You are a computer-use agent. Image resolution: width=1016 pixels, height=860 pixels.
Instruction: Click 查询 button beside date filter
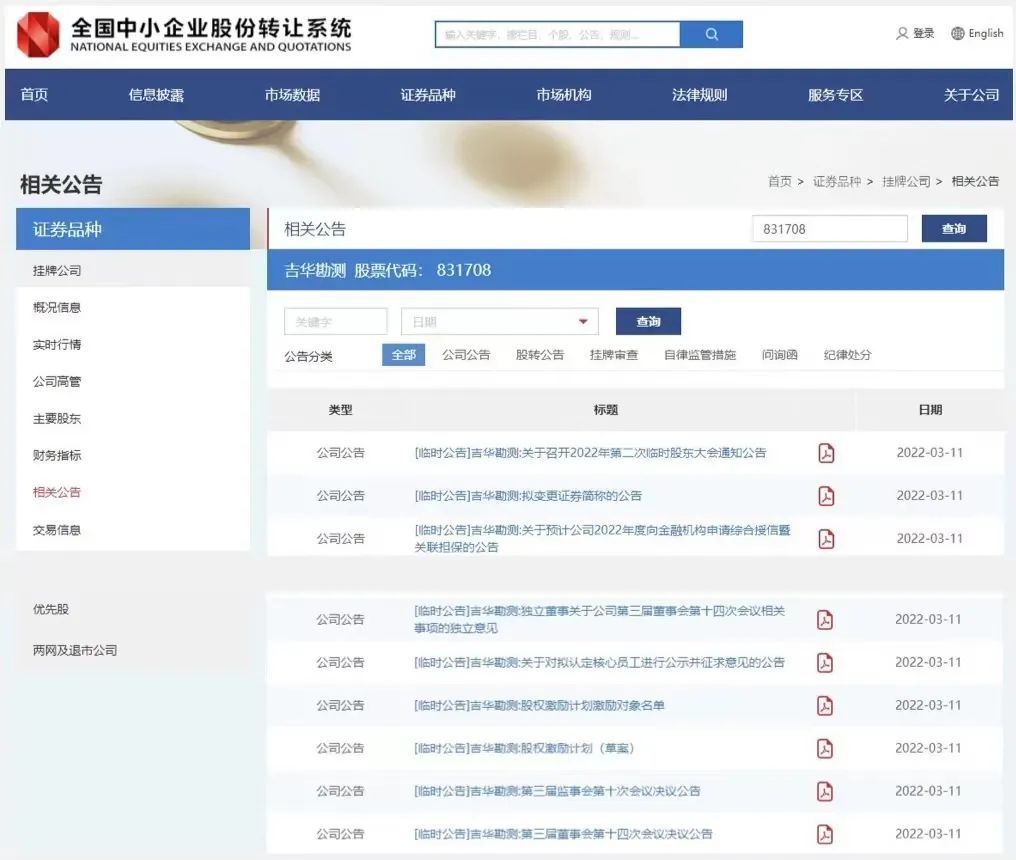coord(648,321)
